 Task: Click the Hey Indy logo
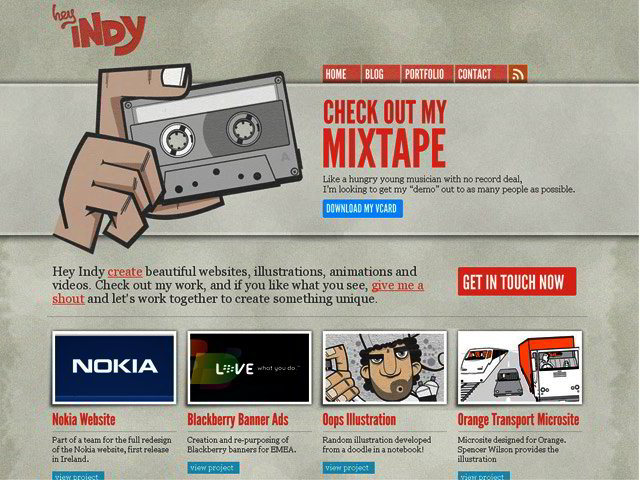99,29
